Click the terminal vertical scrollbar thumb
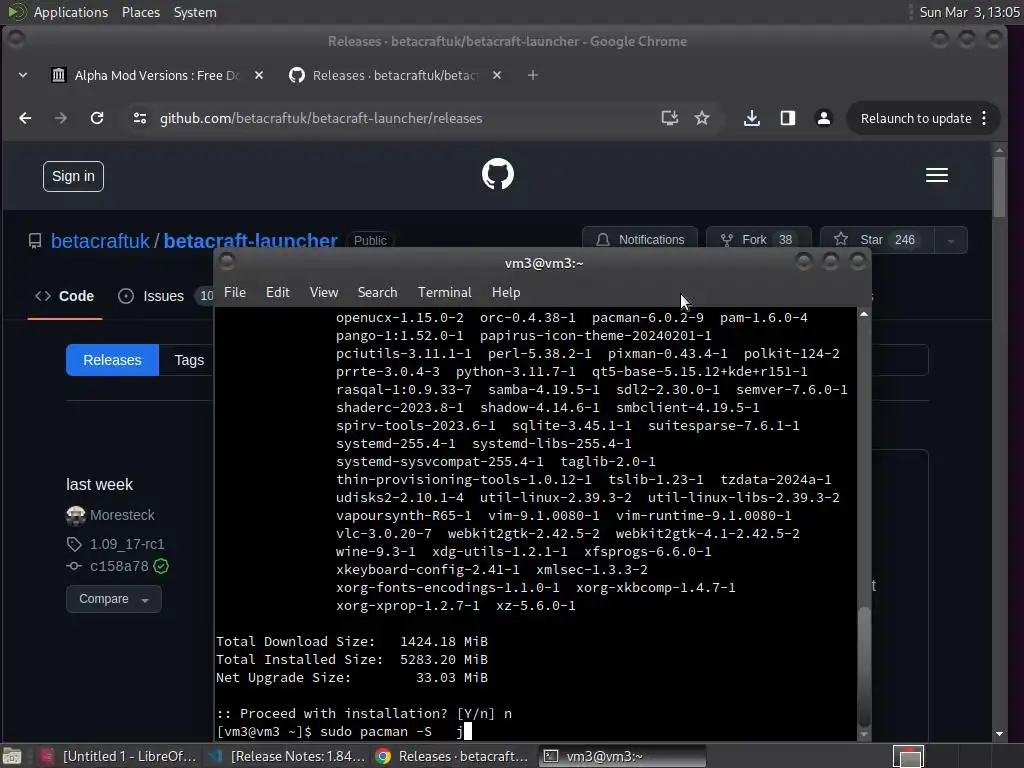Image resolution: width=1024 pixels, height=768 pixels. point(864,666)
